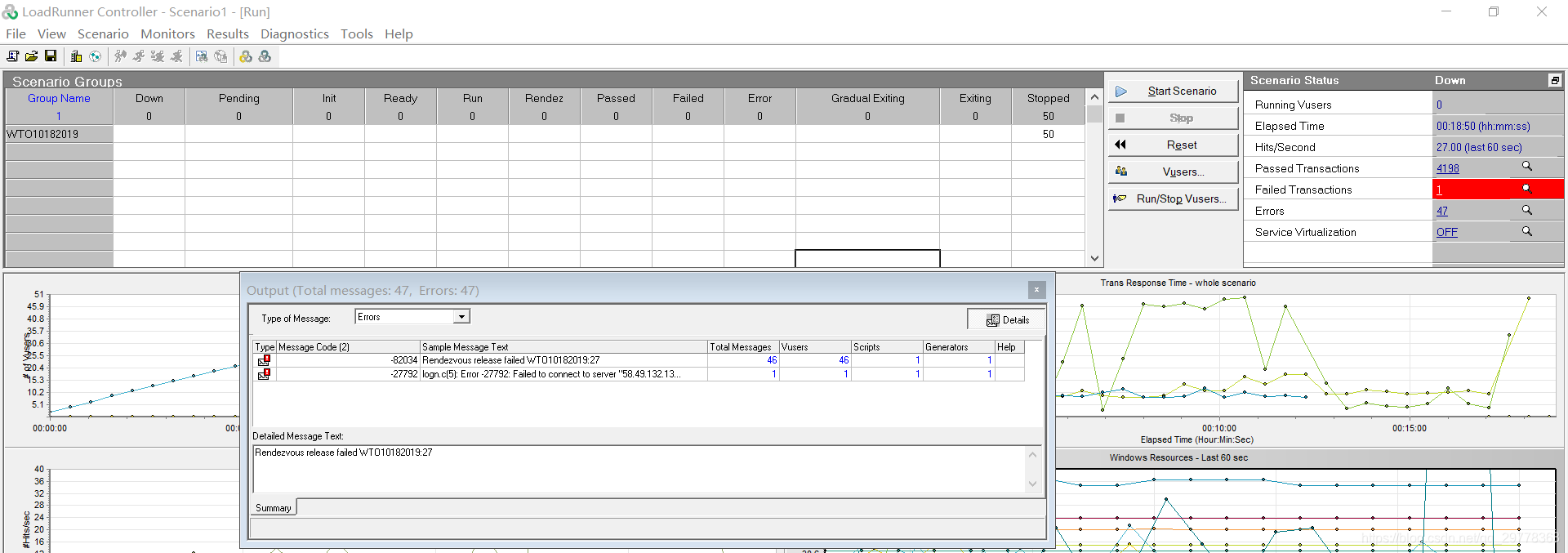1568x553 pixels.
Task: Open the View menu
Action: pyautogui.click(x=51, y=33)
